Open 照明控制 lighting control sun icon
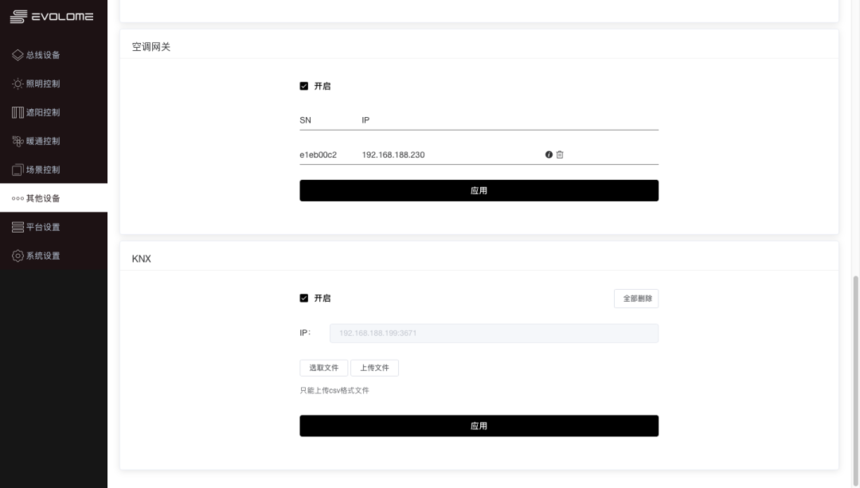 [18, 83]
